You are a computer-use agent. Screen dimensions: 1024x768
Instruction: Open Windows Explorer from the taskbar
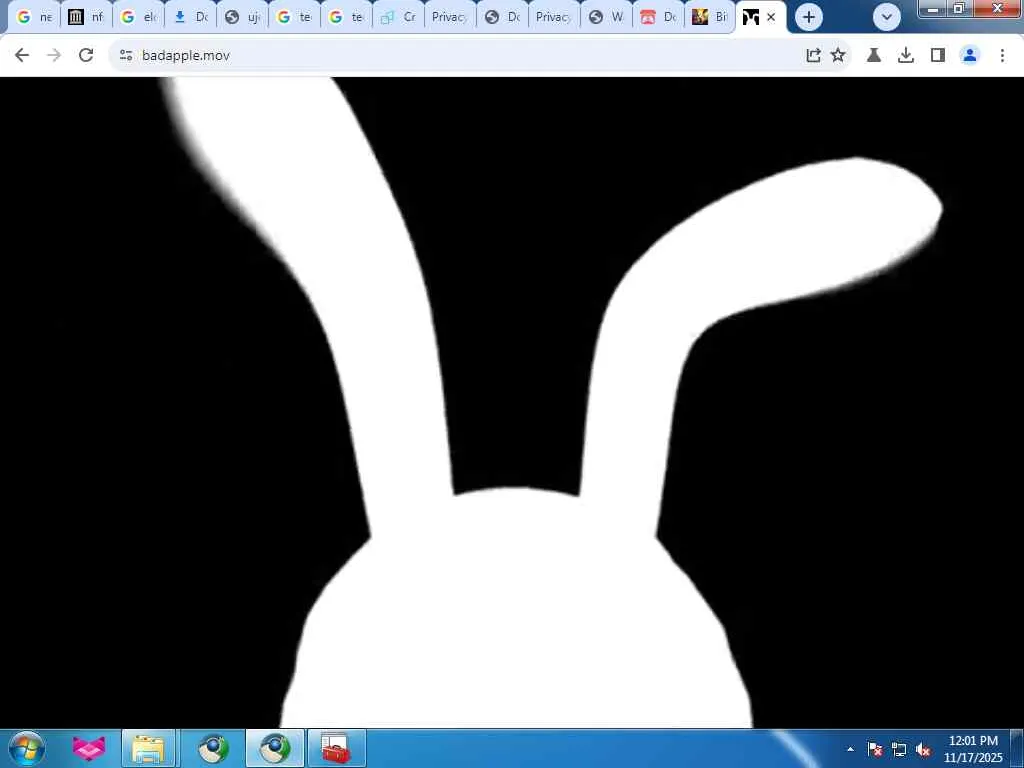click(x=148, y=749)
